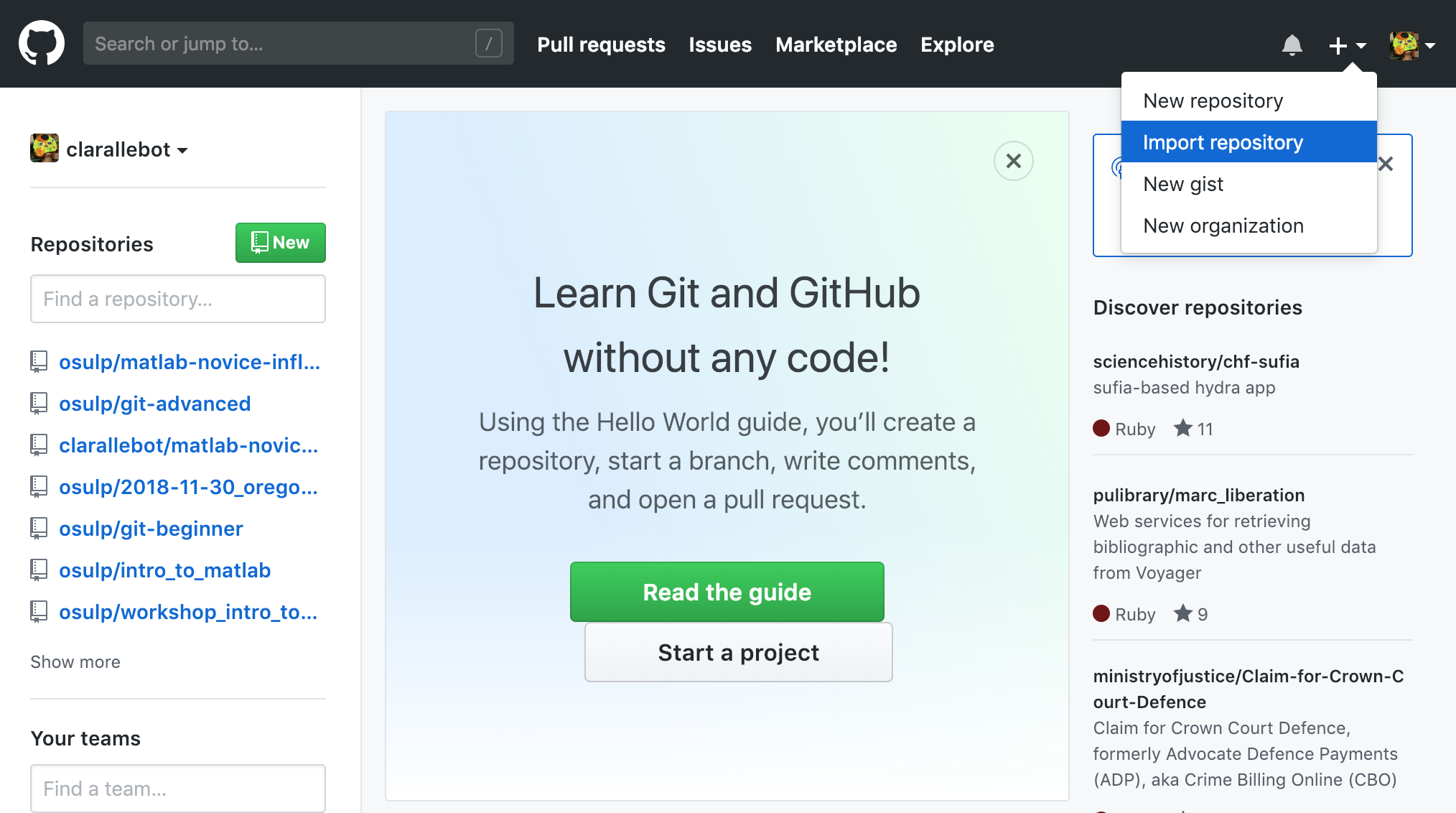Click repo icon beside osulp/intro_to_matlab
The height and width of the screenshot is (813, 1456).
[39, 570]
